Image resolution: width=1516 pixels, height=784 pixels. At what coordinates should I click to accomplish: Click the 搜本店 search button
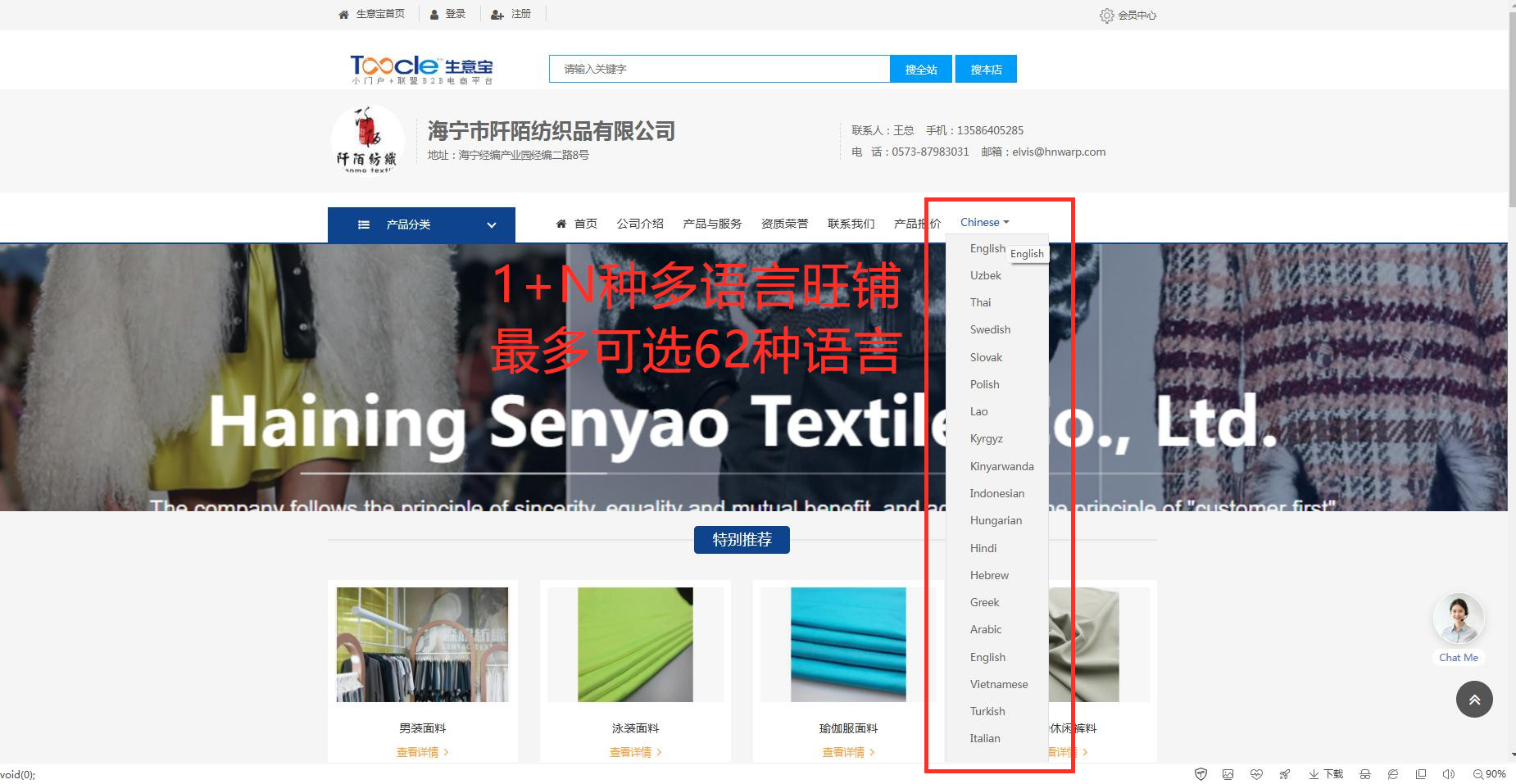pyautogui.click(x=986, y=69)
